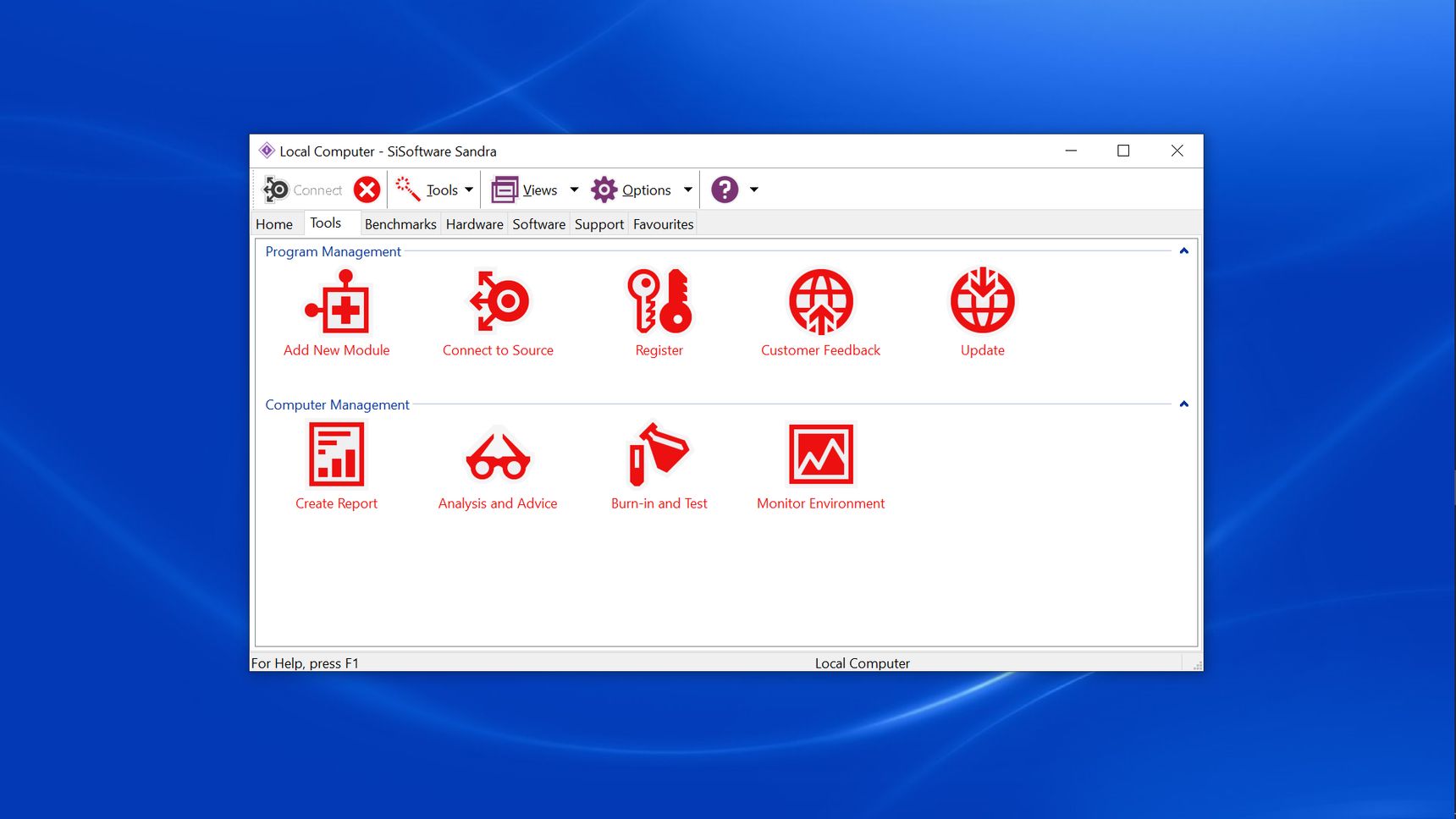Go to the Software tab
Screen dimensions: 1456x819
[539, 224]
